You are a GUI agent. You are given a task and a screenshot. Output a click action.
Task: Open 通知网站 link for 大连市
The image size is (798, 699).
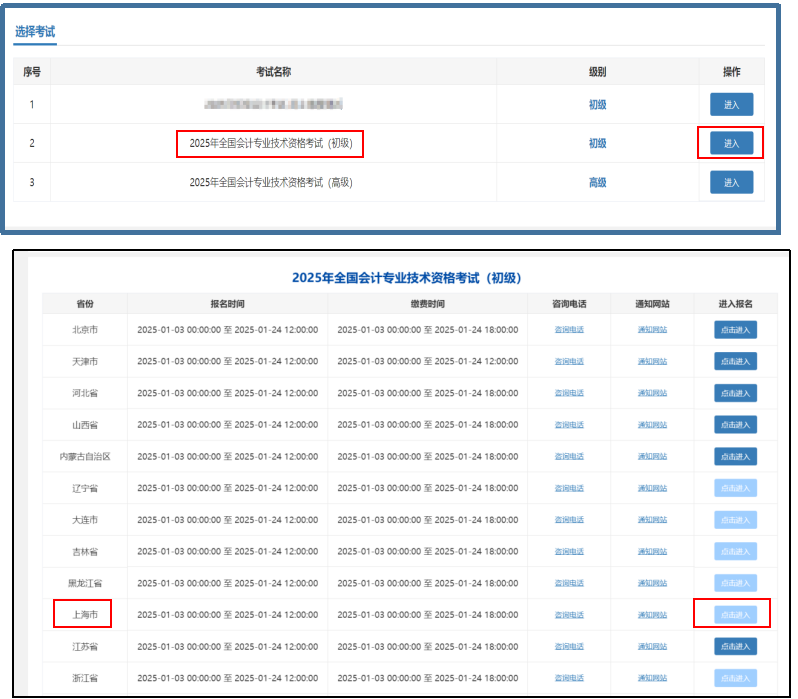pos(653,520)
